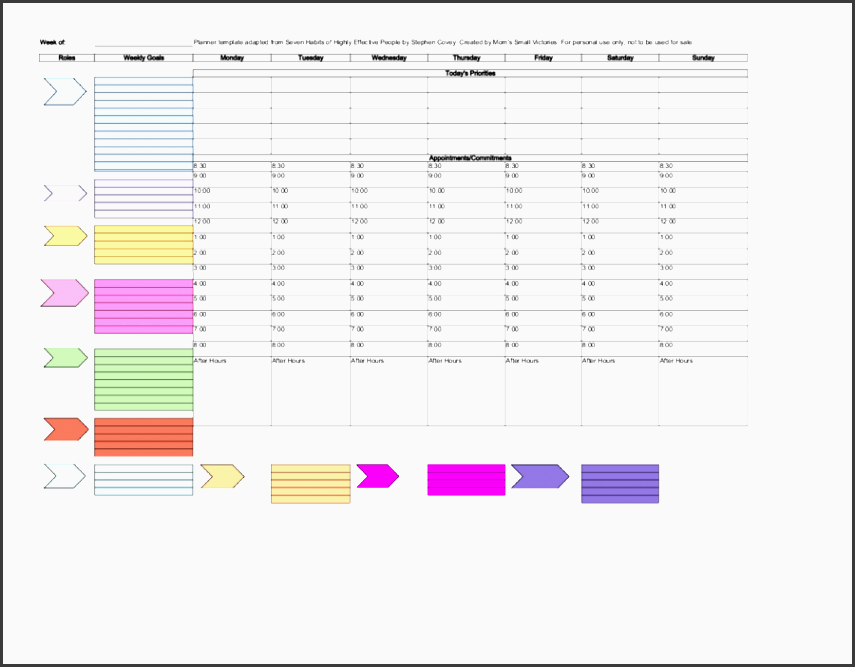855x667 pixels.
Task: Click the Tuesday column header
Action: tap(311, 58)
